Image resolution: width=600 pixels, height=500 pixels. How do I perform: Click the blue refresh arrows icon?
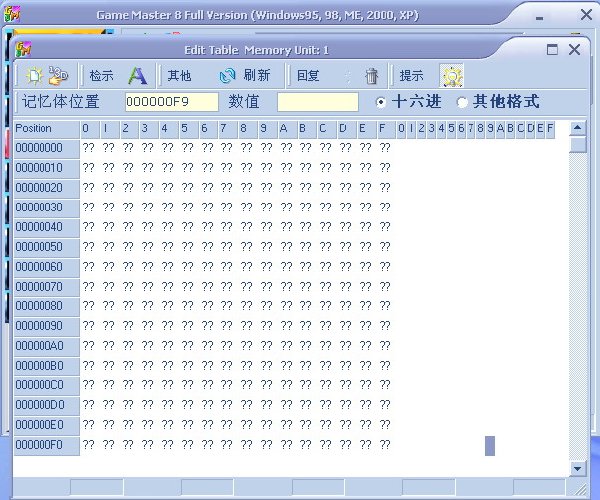(x=227, y=76)
